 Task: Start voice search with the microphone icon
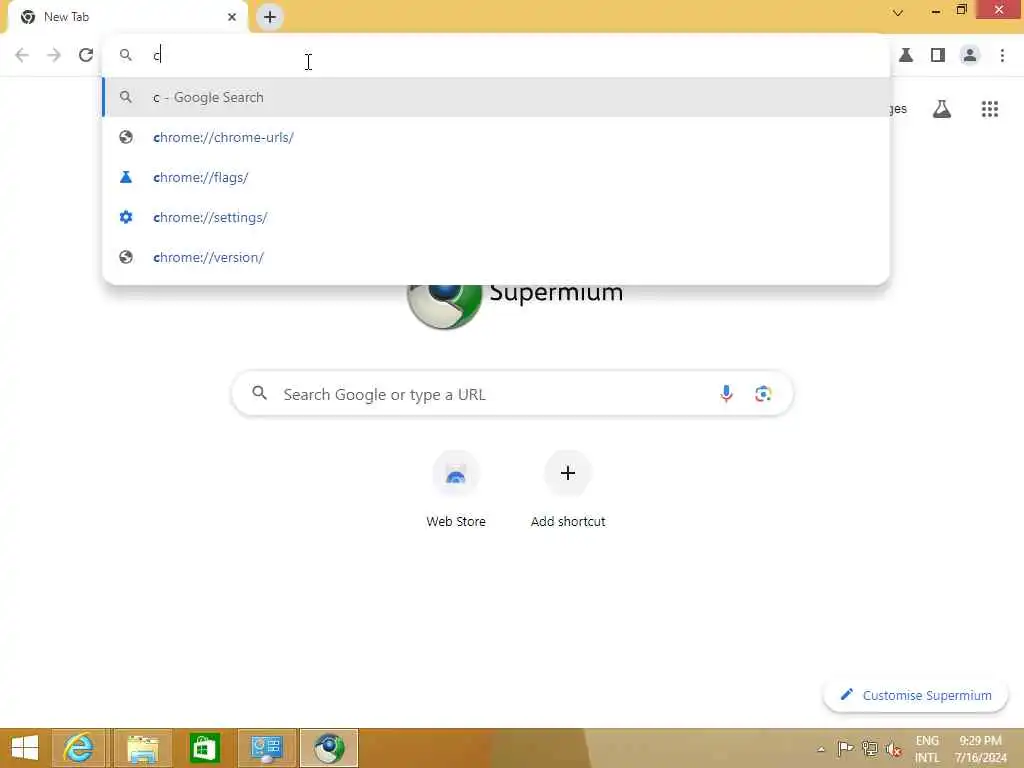point(726,394)
